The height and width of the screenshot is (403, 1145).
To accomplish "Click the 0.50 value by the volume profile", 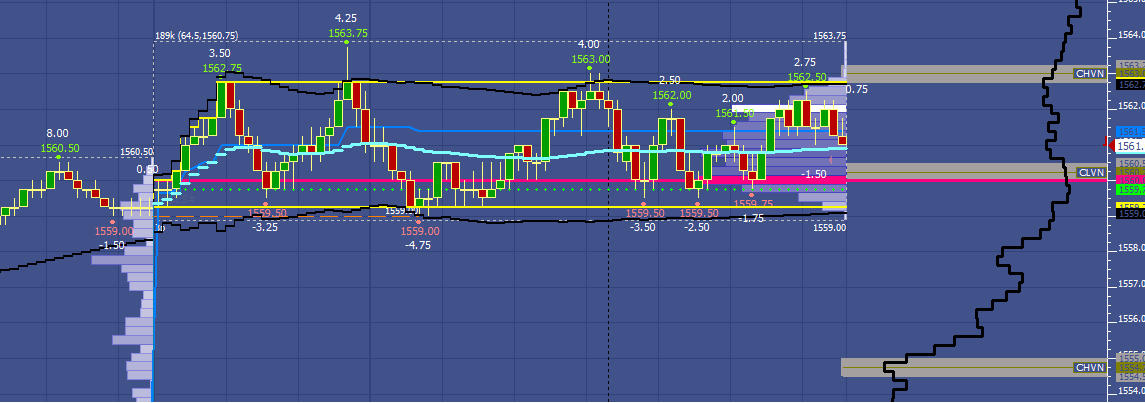I will point(148,169).
